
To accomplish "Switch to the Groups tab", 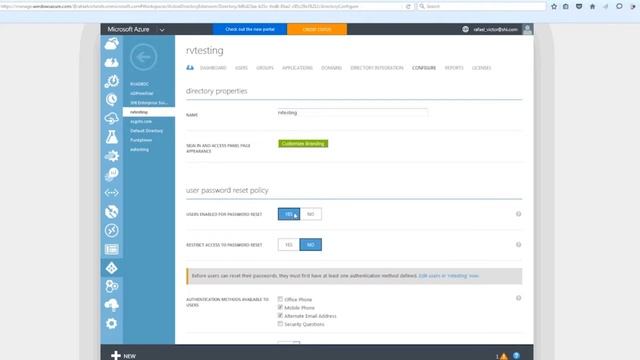I will tap(265, 68).
